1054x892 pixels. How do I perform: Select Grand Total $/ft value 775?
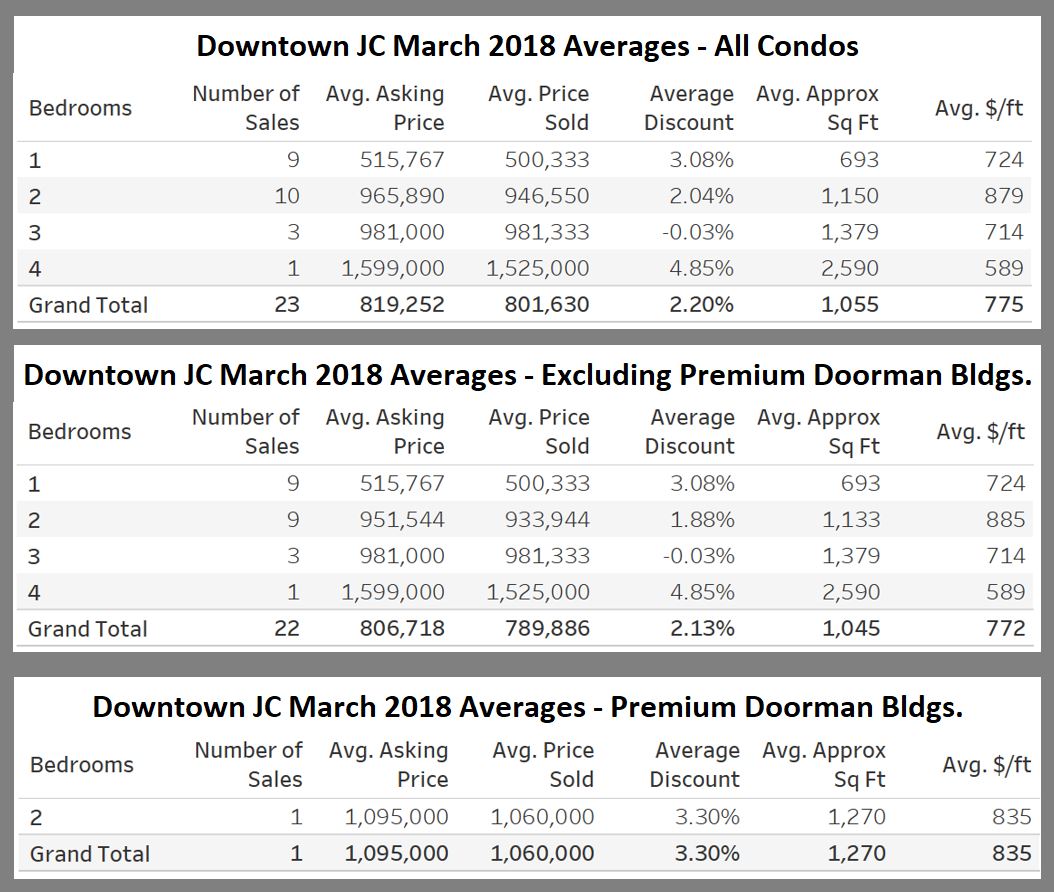pos(1004,305)
